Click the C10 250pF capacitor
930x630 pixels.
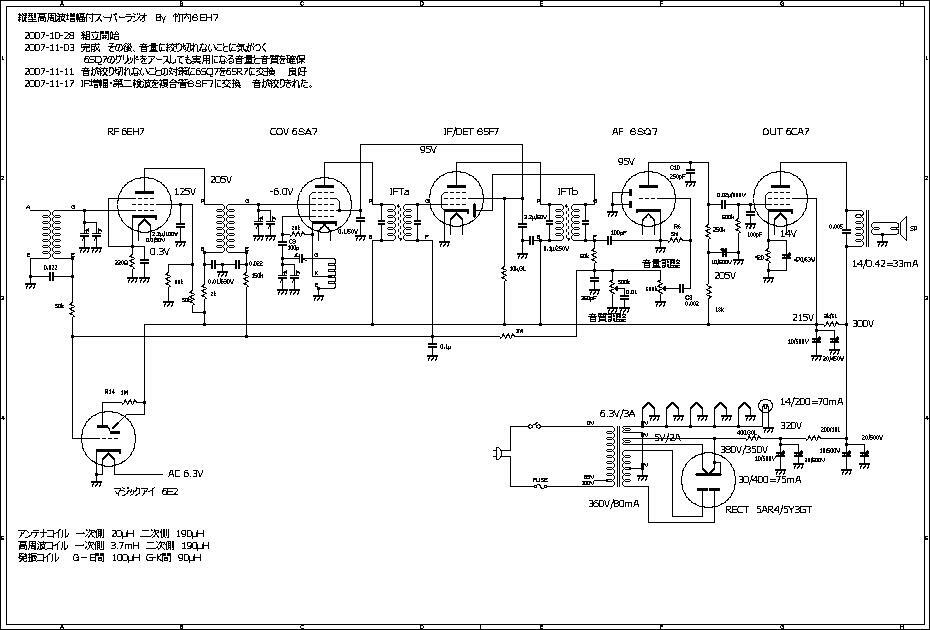tap(689, 171)
